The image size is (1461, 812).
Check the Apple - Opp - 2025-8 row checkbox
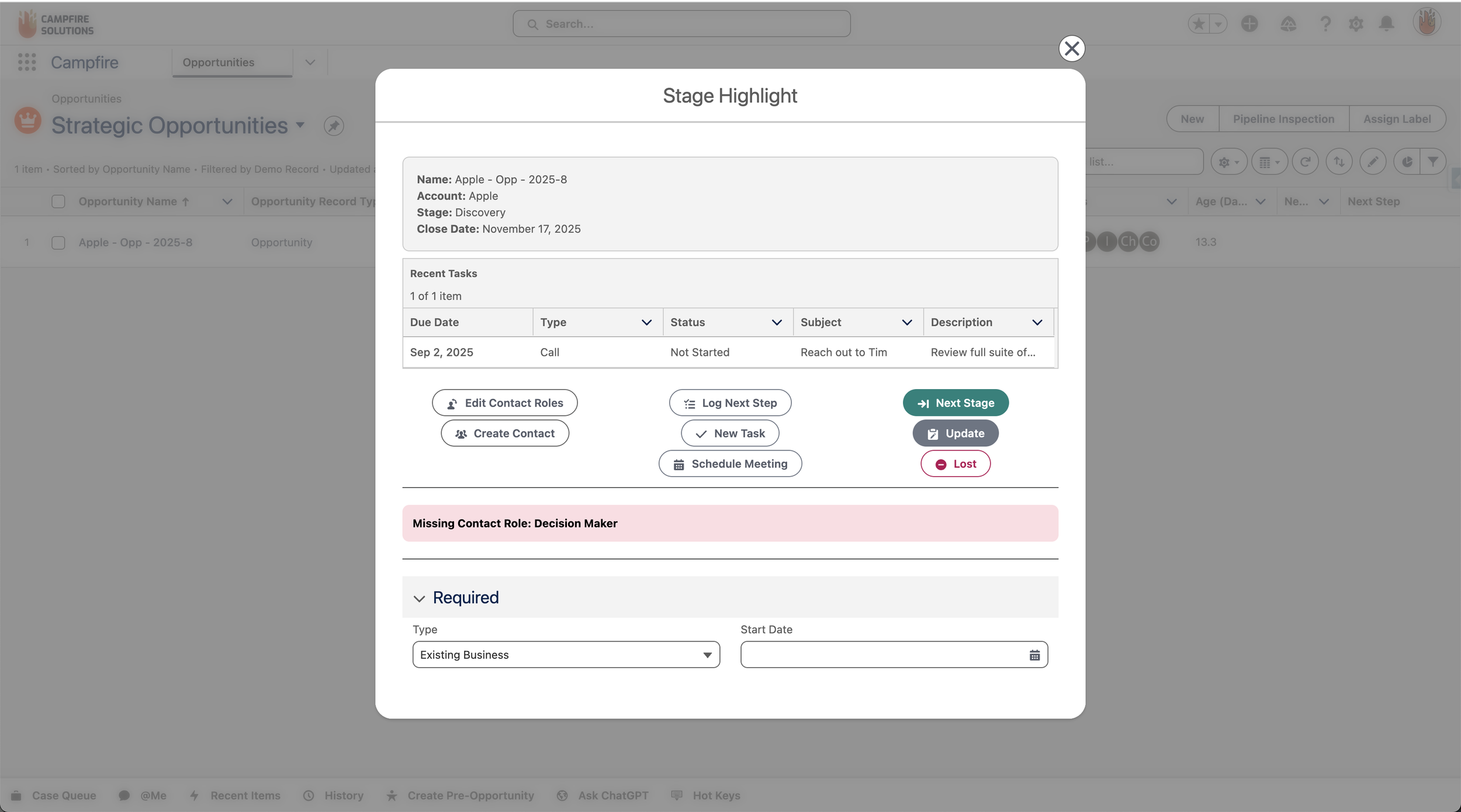point(58,242)
